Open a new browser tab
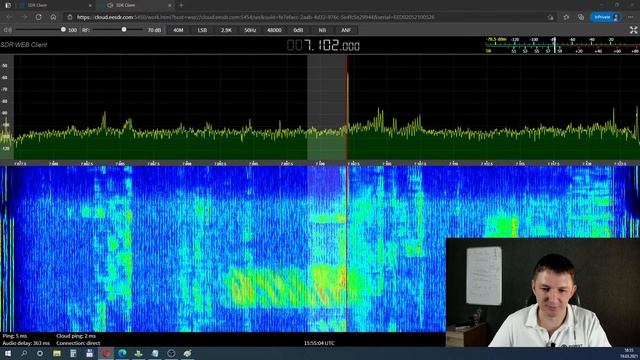This screenshot has height=360, width=640. 181,5
